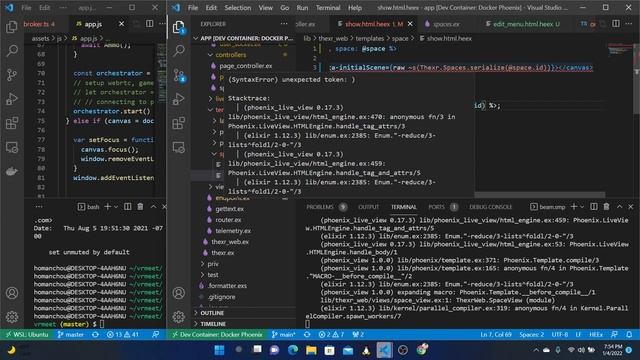Viewport: 640px width, 360px height.
Task: Maximize the left bash terminal panel
Action: click(153, 207)
